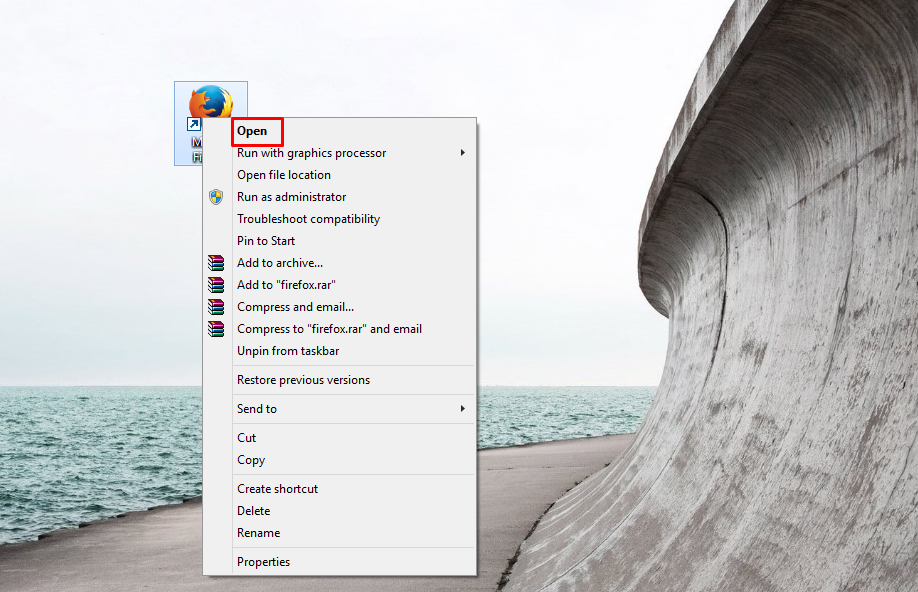Choose Open from the context menu
The width and height of the screenshot is (918, 592).
tap(252, 131)
